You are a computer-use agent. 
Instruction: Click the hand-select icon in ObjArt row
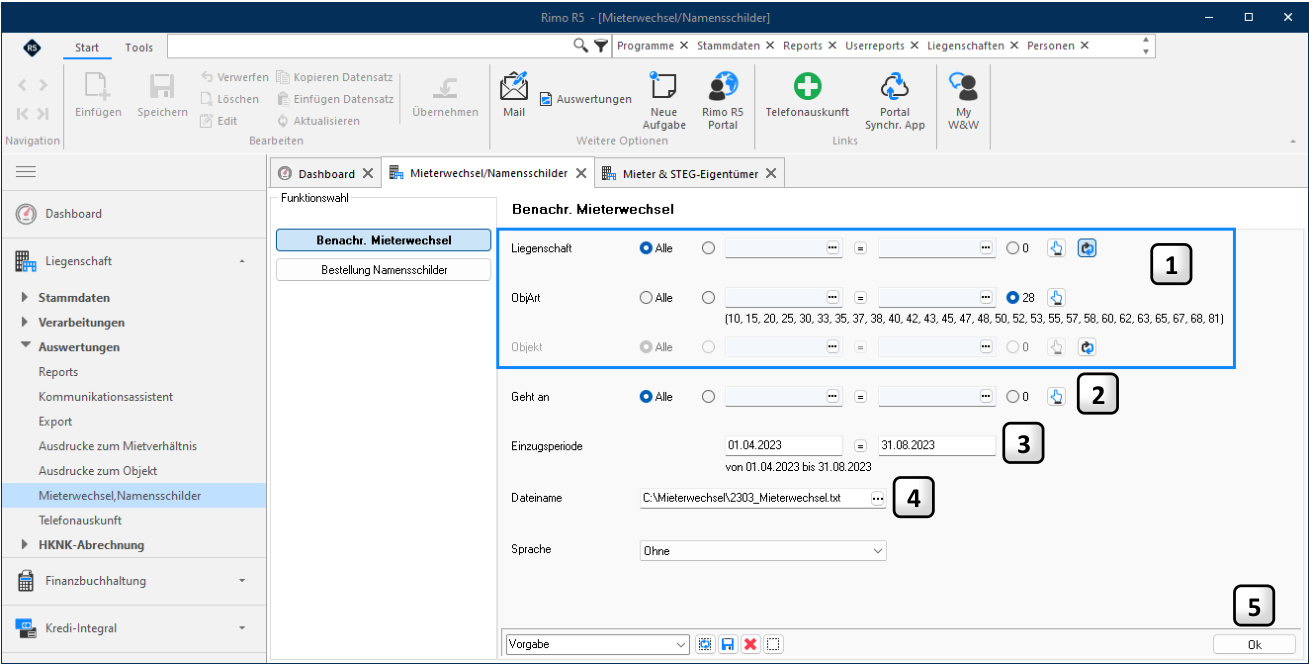(x=1056, y=297)
